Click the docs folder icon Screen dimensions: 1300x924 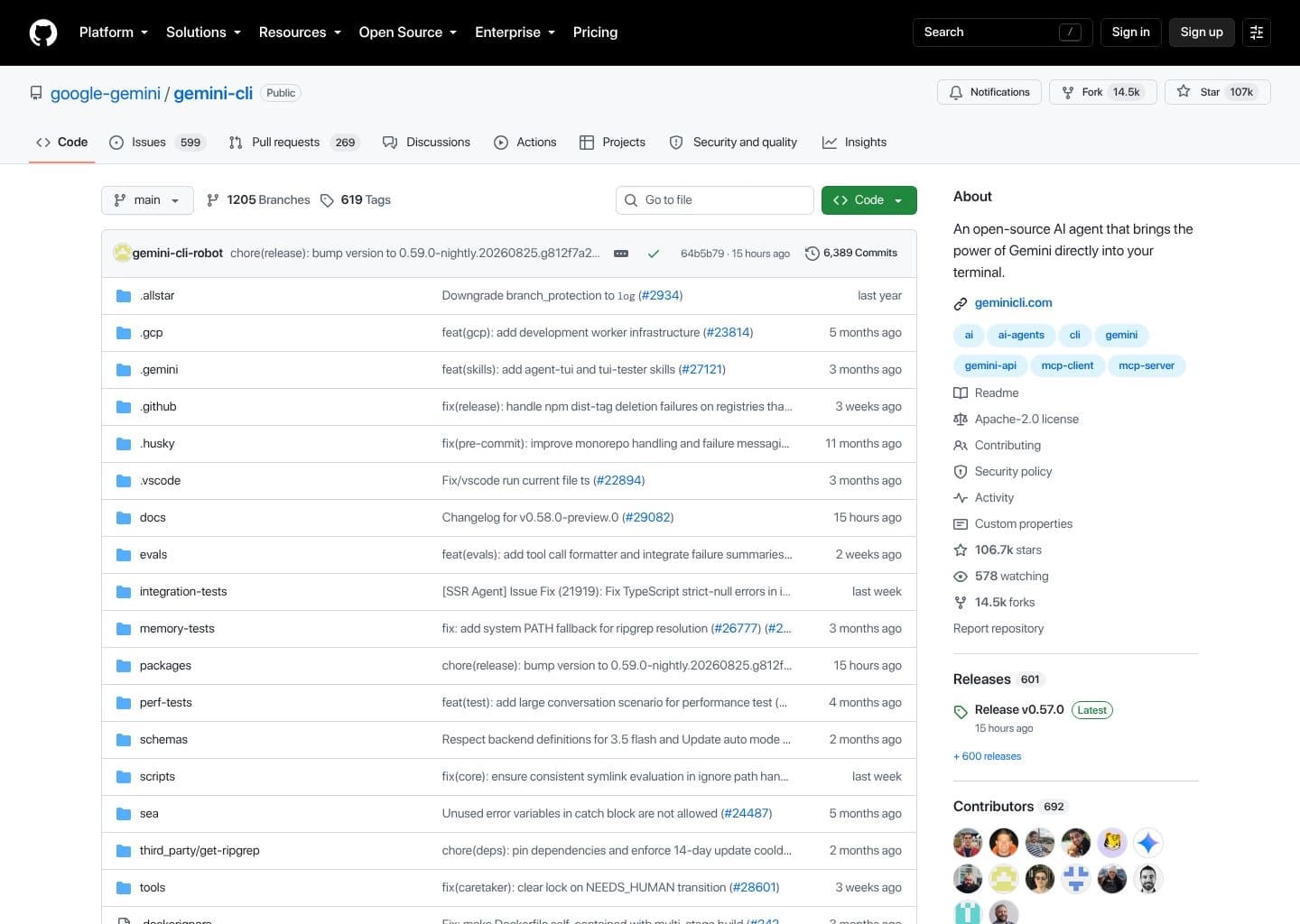point(124,518)
